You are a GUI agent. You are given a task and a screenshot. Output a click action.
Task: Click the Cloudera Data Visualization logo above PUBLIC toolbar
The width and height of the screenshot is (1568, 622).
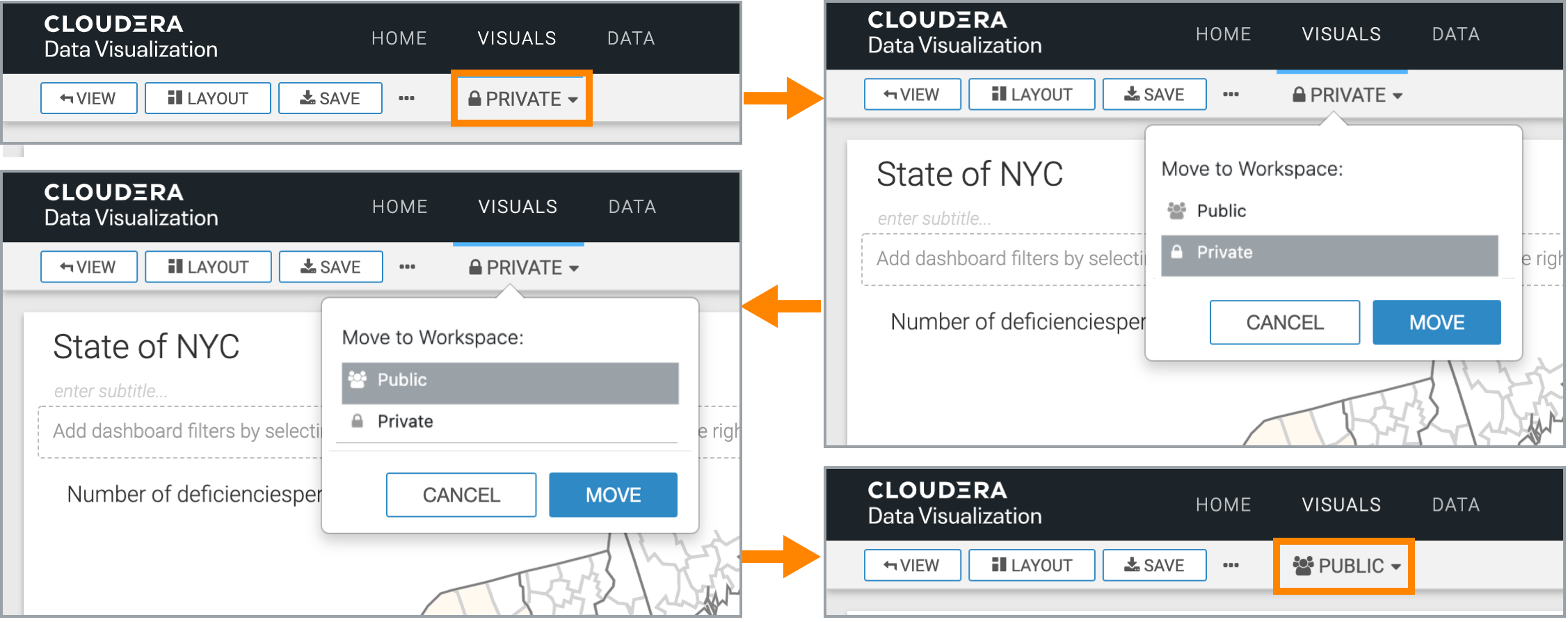pyautogui.click(x=954, y=503)
